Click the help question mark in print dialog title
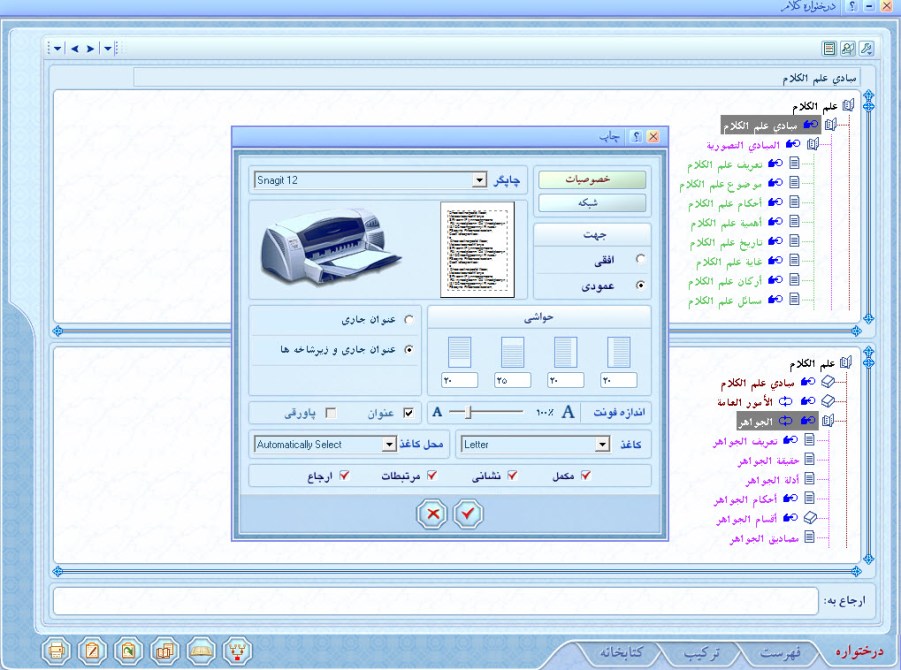The height and width of the screenshot is (670, 901). tap(635, 136)
